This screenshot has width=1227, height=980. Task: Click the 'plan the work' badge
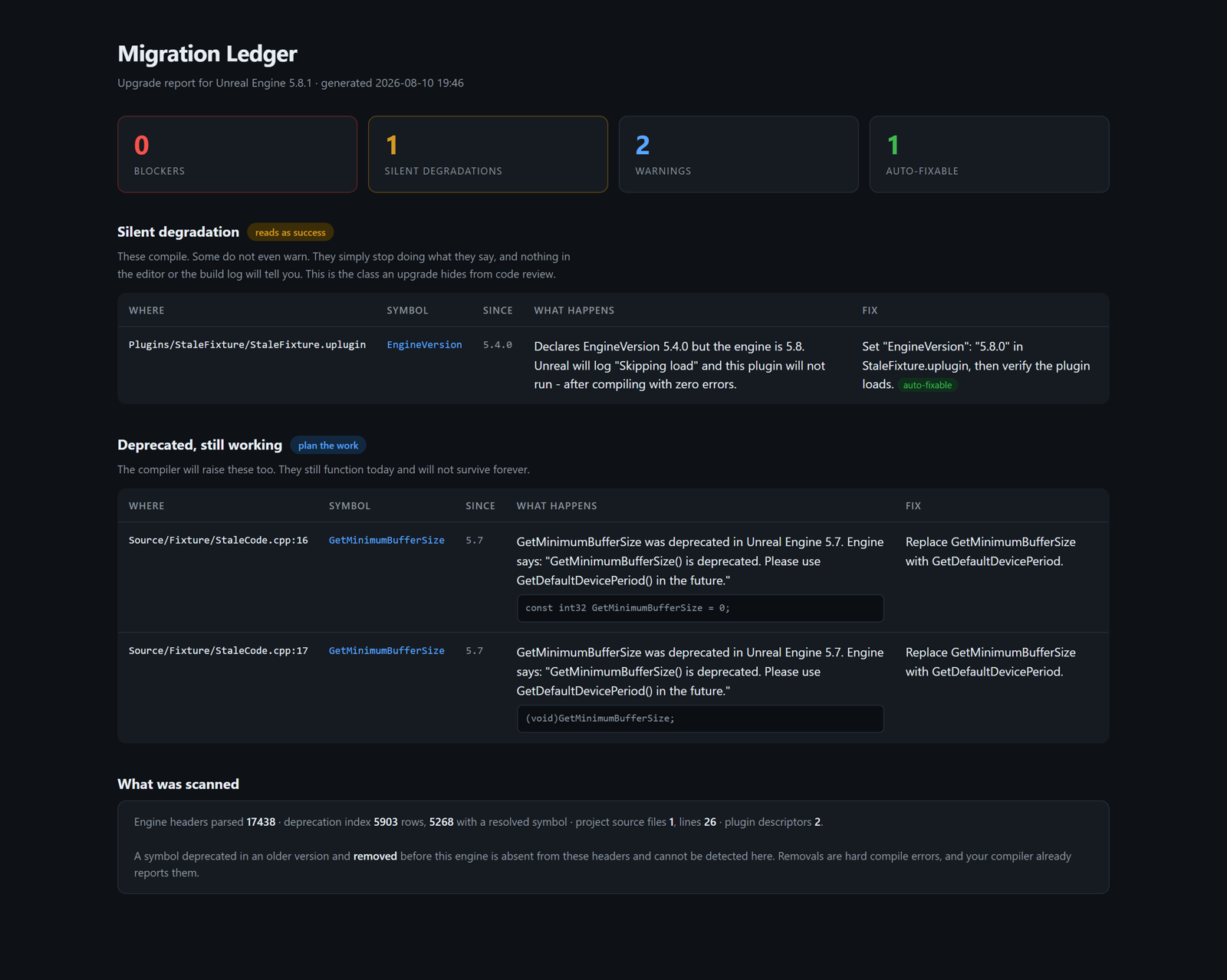[328, 446]
